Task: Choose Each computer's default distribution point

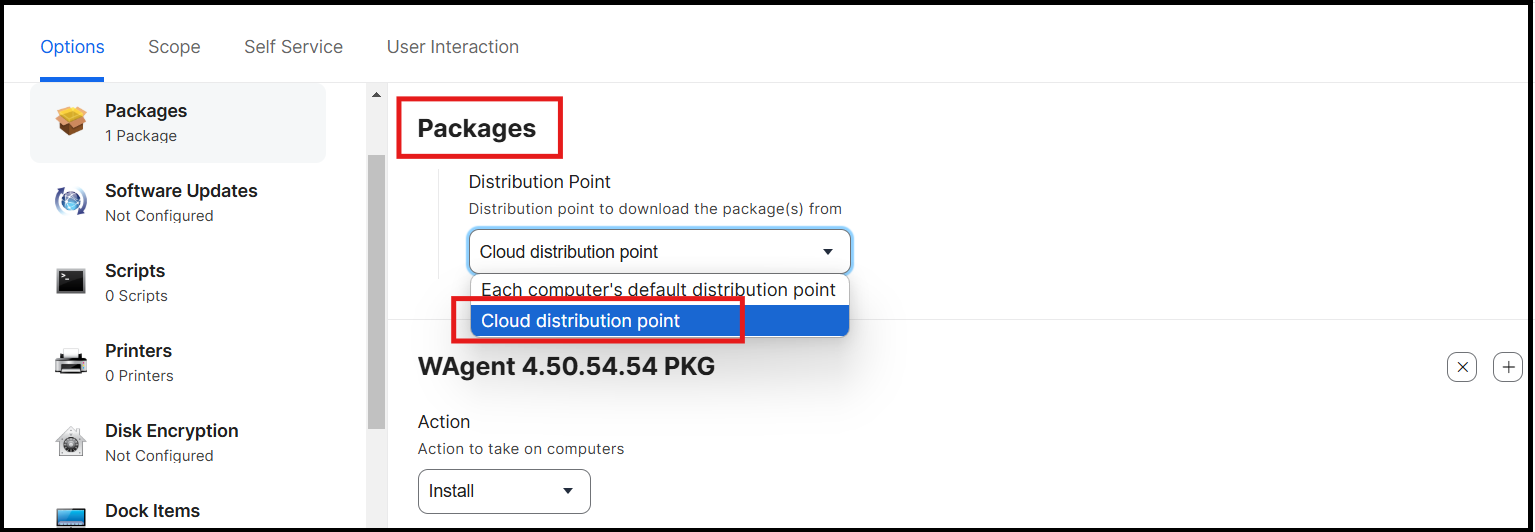Action: (659, 290)
